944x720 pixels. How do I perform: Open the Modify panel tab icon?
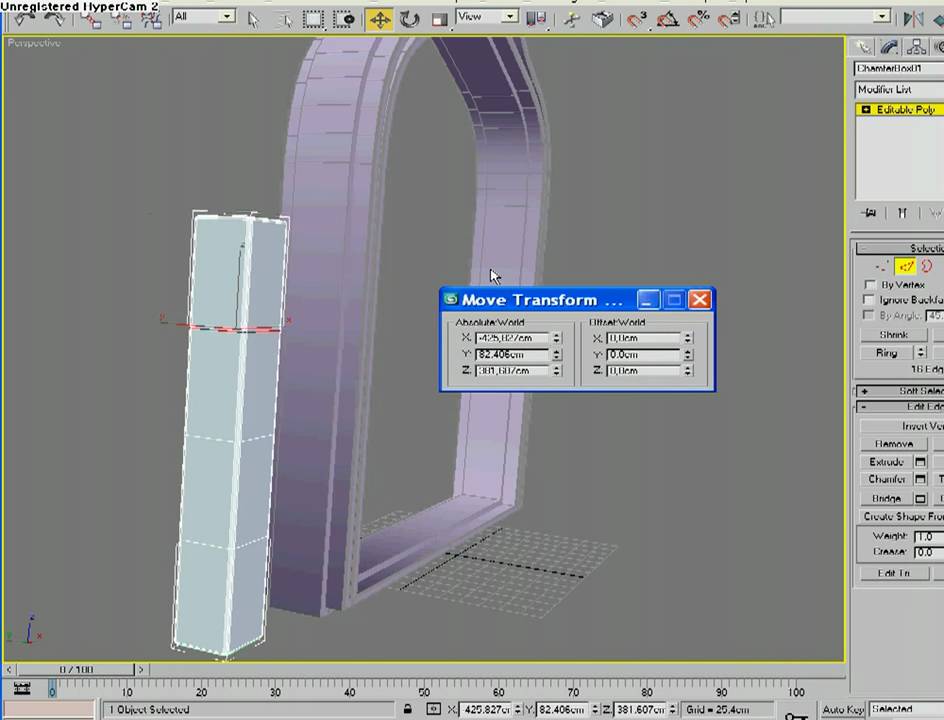(889, 47)
